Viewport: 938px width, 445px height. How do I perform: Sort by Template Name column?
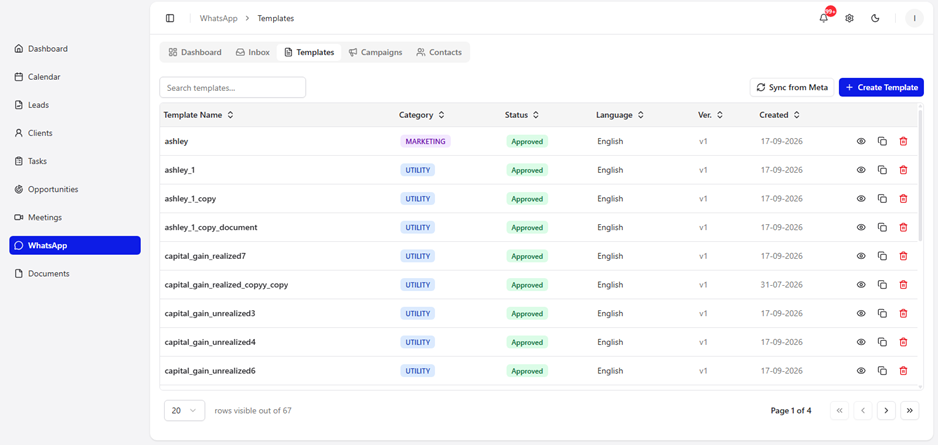(x=199, y=115)
